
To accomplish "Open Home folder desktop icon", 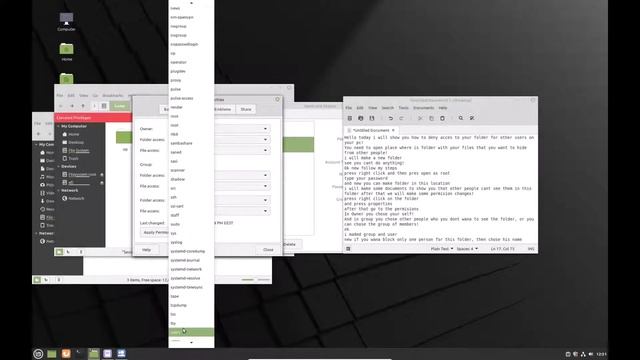I will [67, 51].
